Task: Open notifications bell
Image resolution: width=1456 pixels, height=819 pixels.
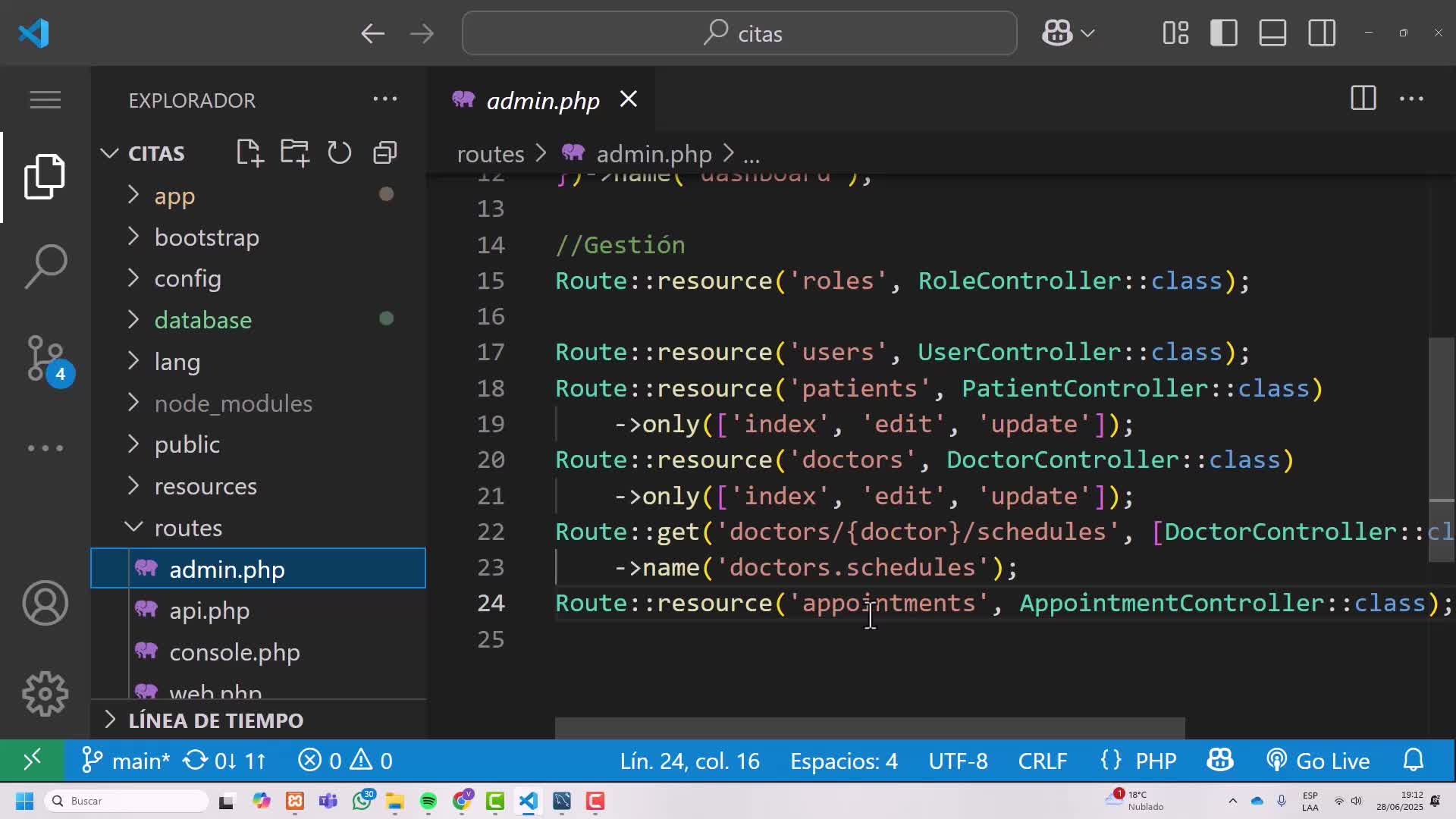Action: (x=1414, y=761)
